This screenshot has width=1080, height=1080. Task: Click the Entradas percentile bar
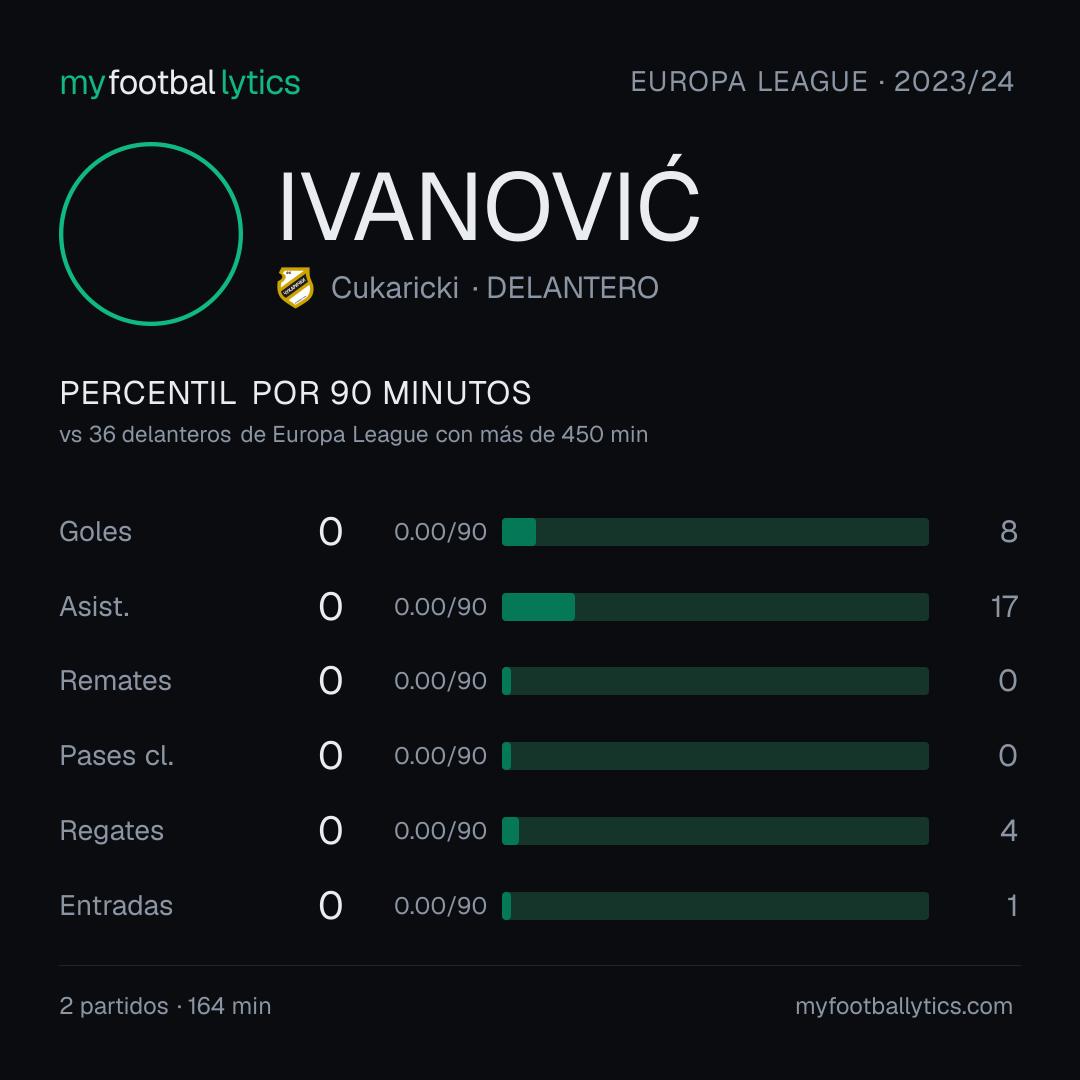[715, 906]
